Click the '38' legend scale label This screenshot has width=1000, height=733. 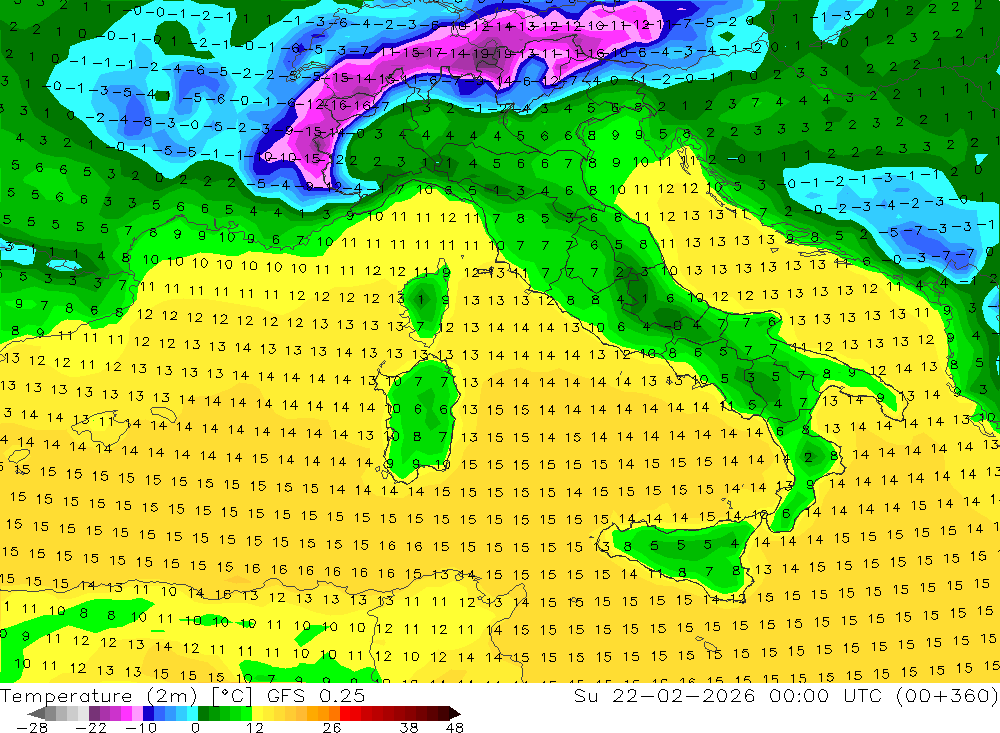tap(409, 728)
